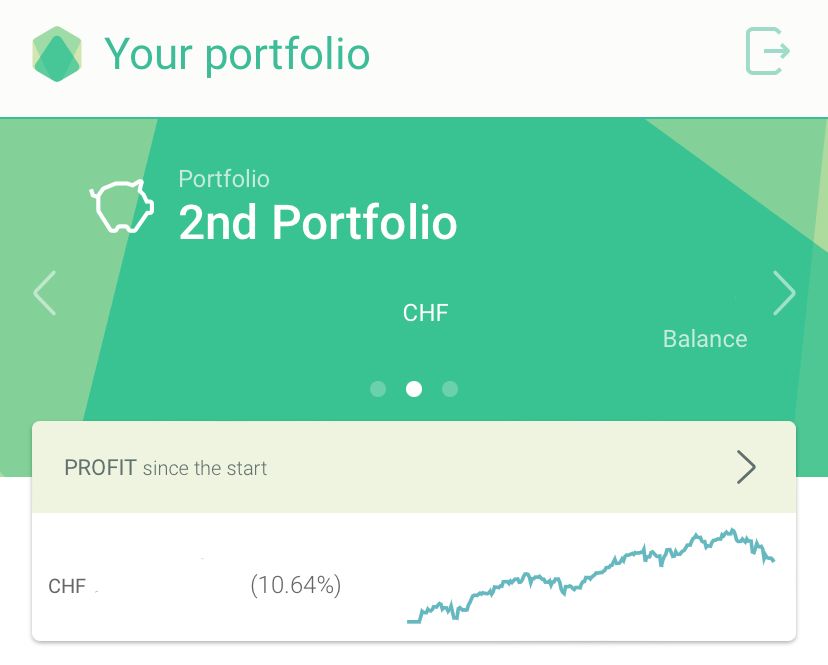This screenshot has height=665, width=828.
Task: Click the Balance label
Action: click(705, 339)
